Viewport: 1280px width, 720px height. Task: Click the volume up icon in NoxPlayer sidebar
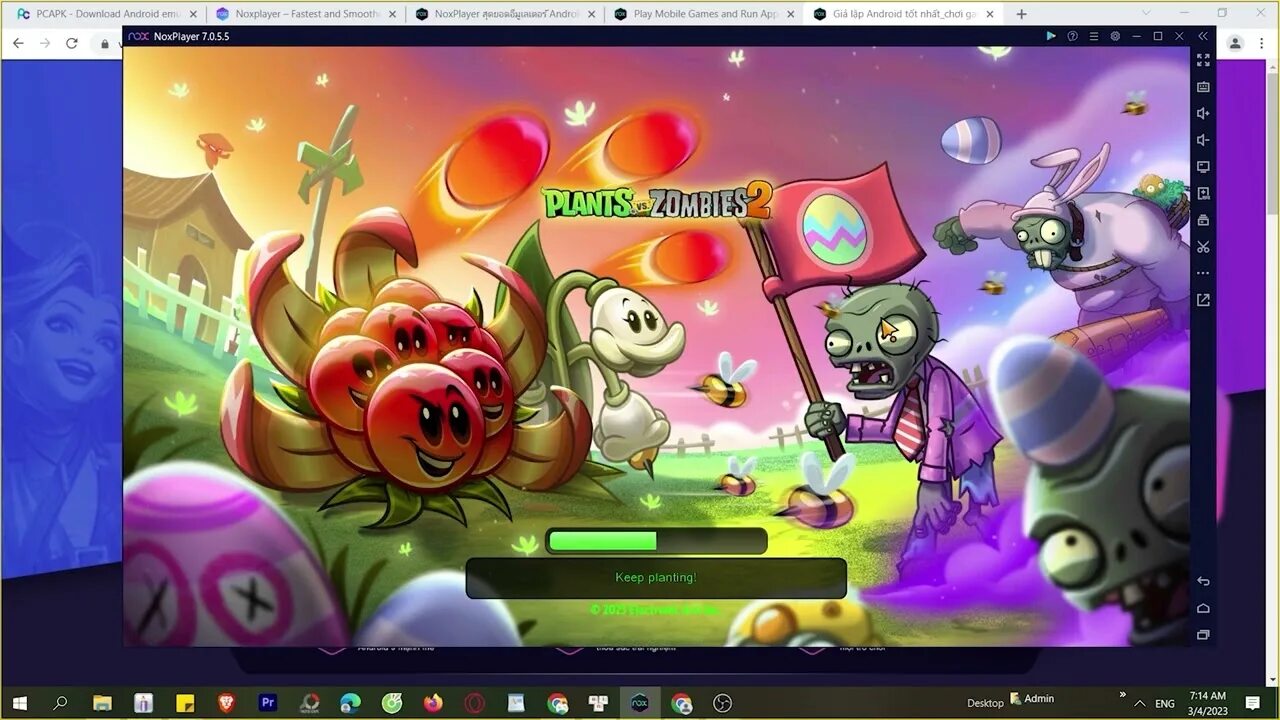coord(1203,114)
